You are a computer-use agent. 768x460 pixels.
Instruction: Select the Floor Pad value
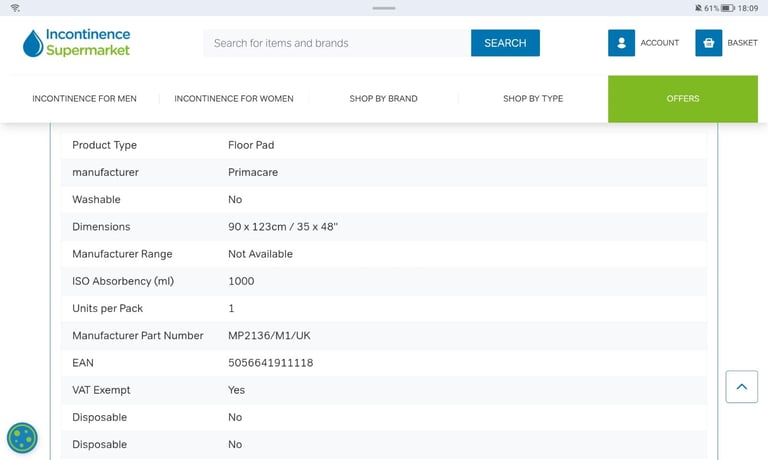tap(251, 145)
